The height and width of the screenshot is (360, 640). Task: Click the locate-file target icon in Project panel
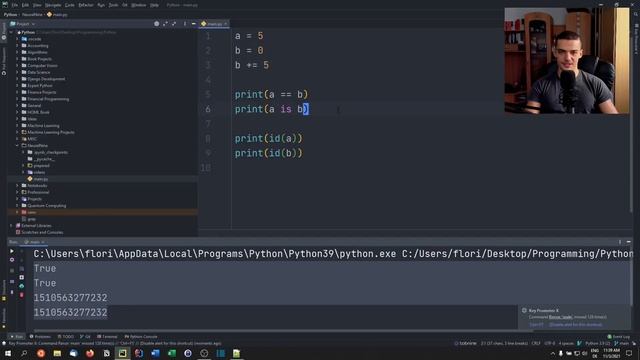click(x=157, y=24)
